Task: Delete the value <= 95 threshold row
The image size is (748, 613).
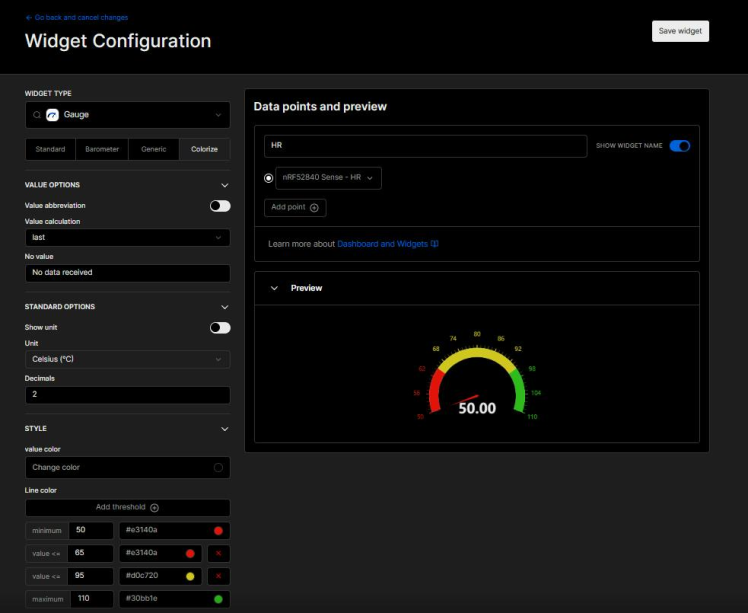Action: (x=218, y=576)
